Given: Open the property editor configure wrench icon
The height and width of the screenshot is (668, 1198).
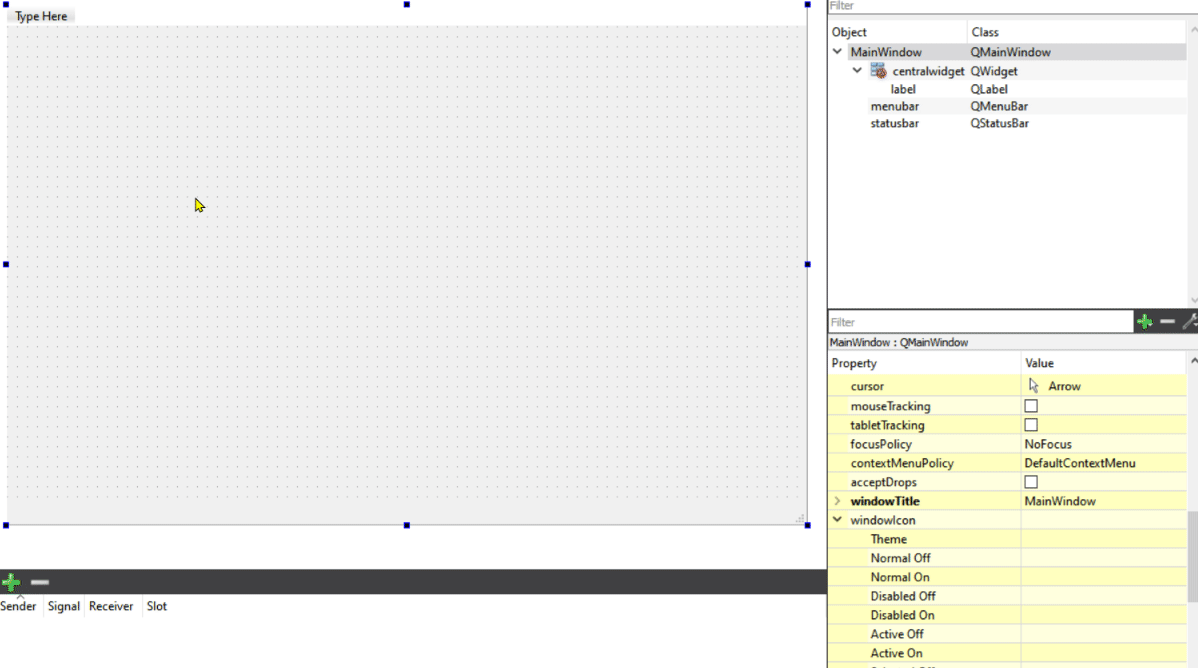Looking at the screenshot, I should tap(1190, 321).
